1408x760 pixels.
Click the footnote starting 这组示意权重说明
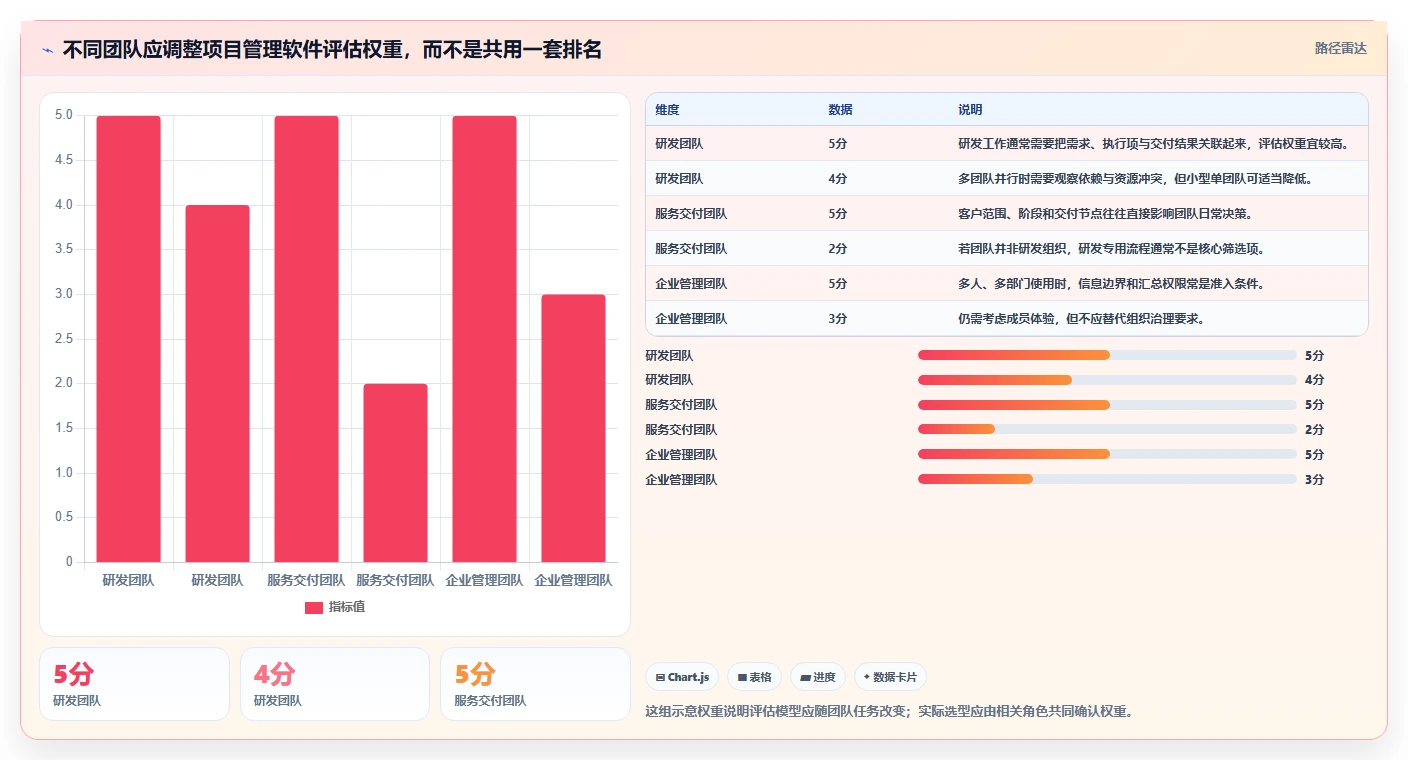tap(889, 712)
